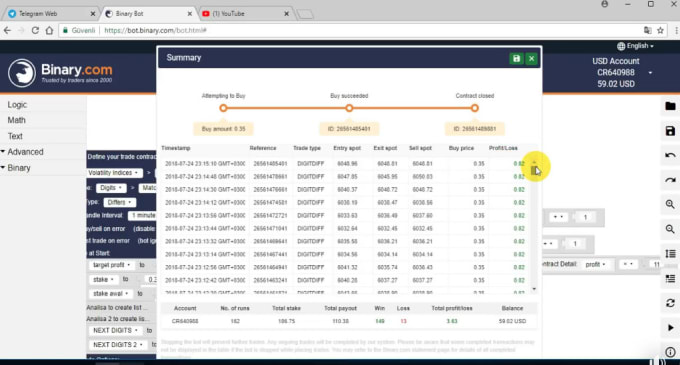The image size is (680, 365).
Task: Click the Binary.com logo
Action: 60,73
